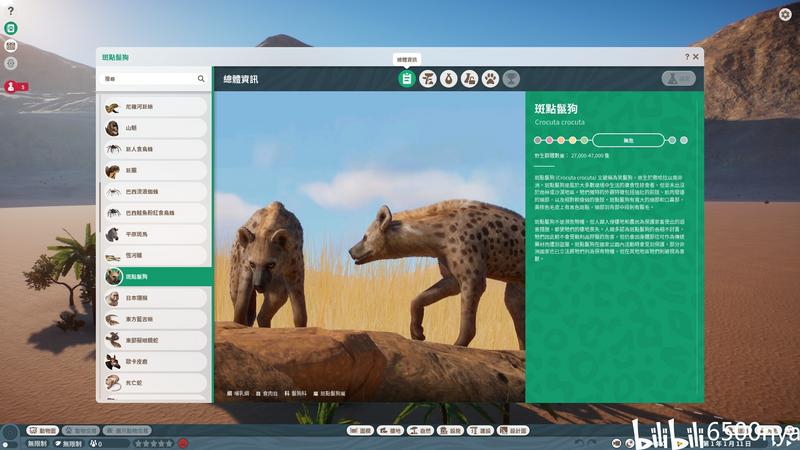Open the help question mark at top left
The image size is (800, 450).
(x=11, y=11)
